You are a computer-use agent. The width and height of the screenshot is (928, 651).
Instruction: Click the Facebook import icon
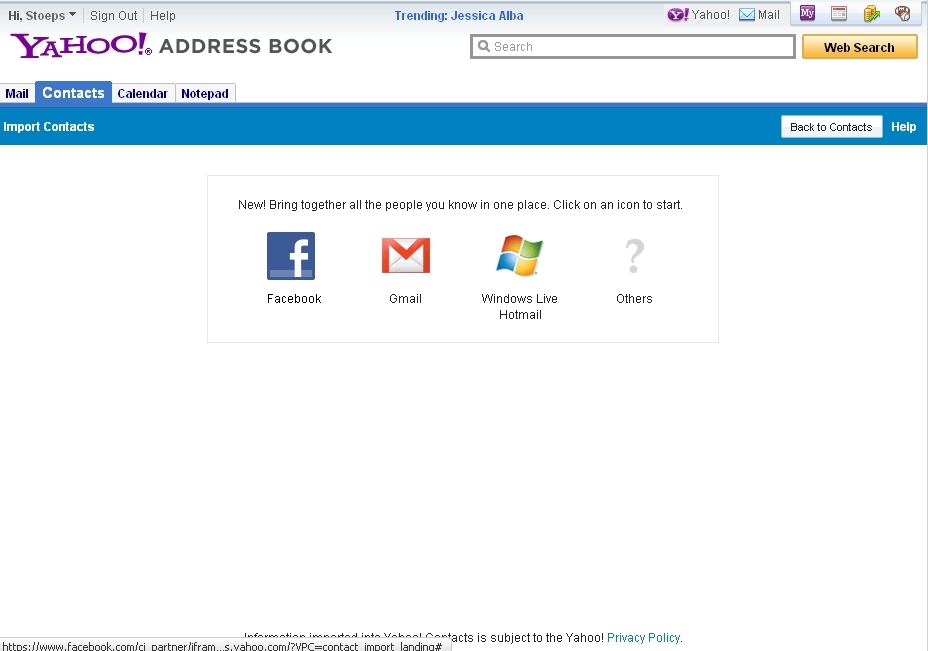point(291,256)
